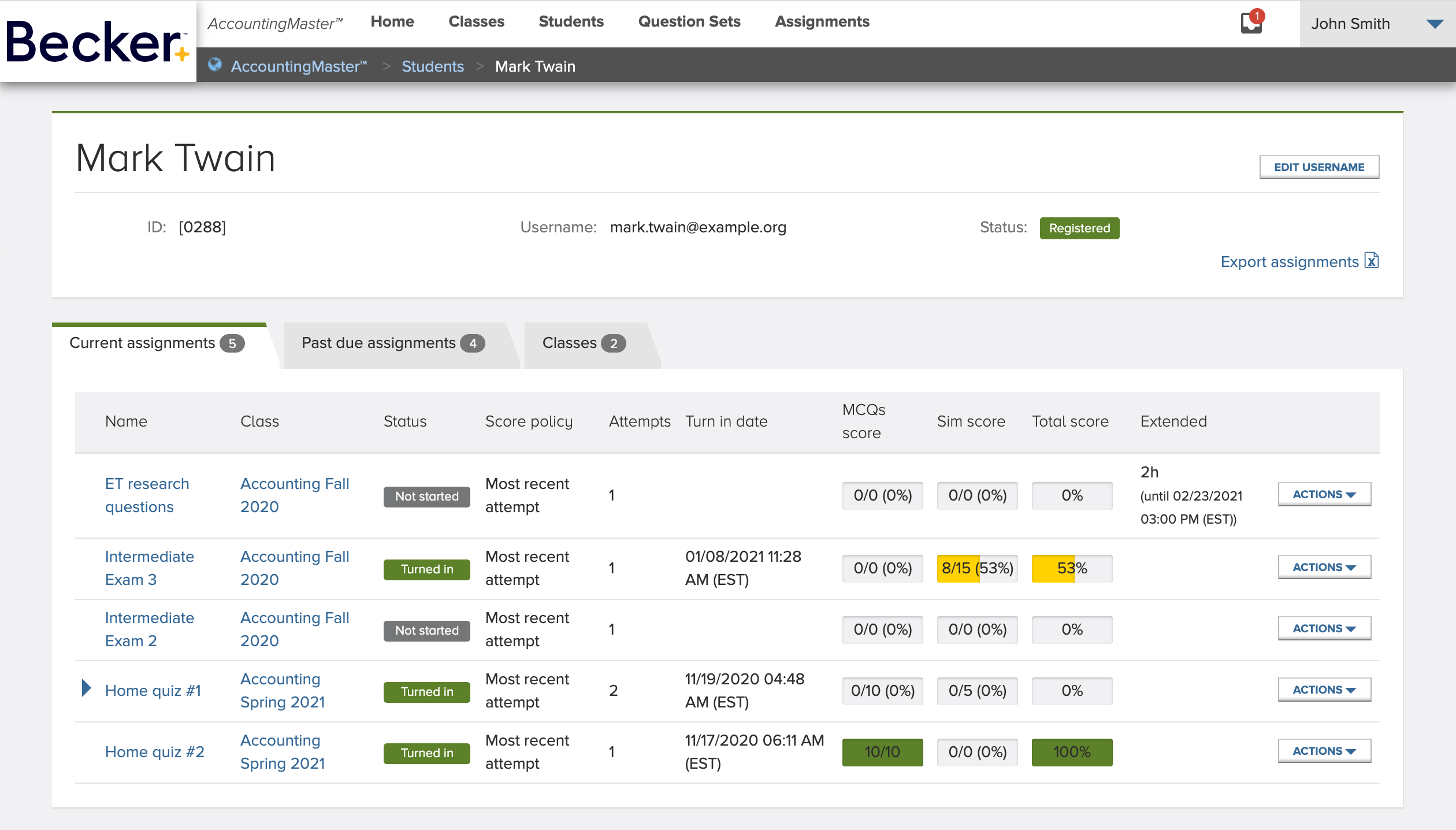Open Question Sets in navigation
Viewport: 1456px width, 830px height.
689,21
